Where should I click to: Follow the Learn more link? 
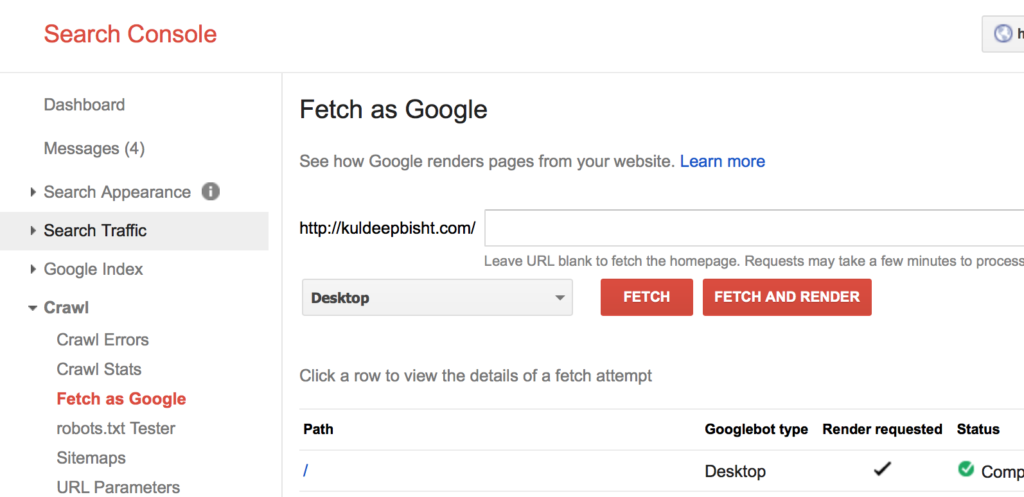(722, 161)
